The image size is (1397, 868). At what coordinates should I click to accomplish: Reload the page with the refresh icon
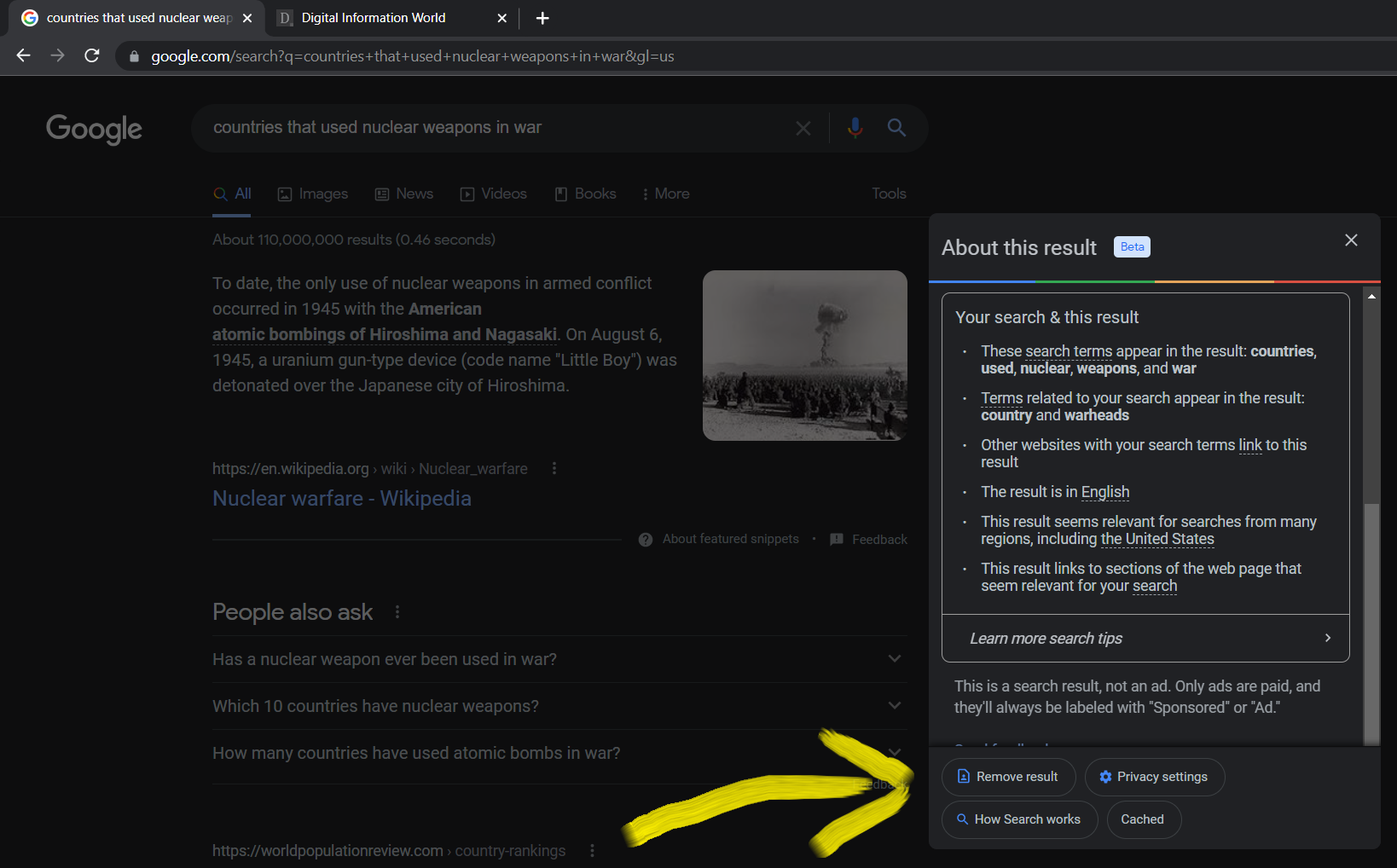(92, 55)
